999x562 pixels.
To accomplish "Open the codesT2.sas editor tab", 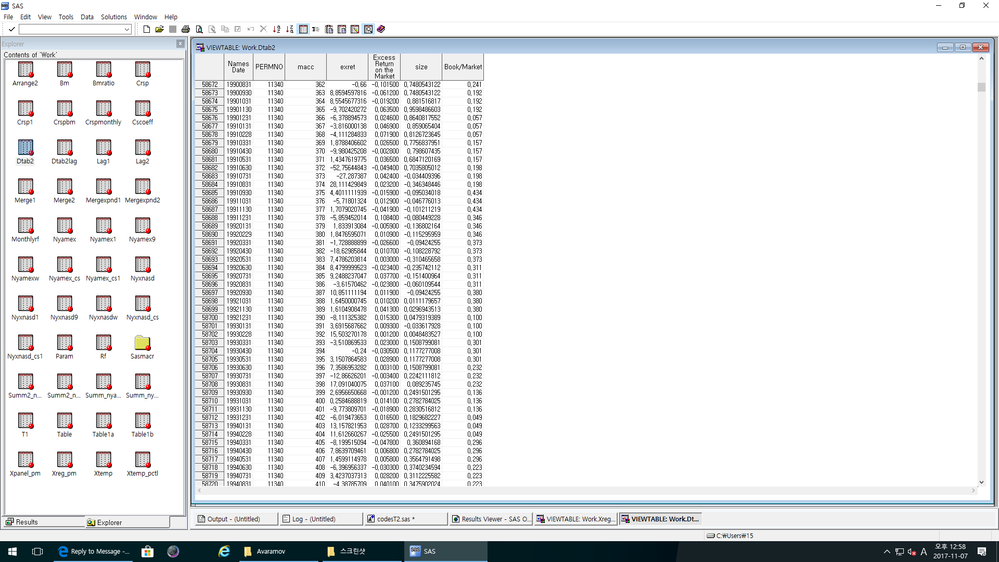I will click(405, 519).
